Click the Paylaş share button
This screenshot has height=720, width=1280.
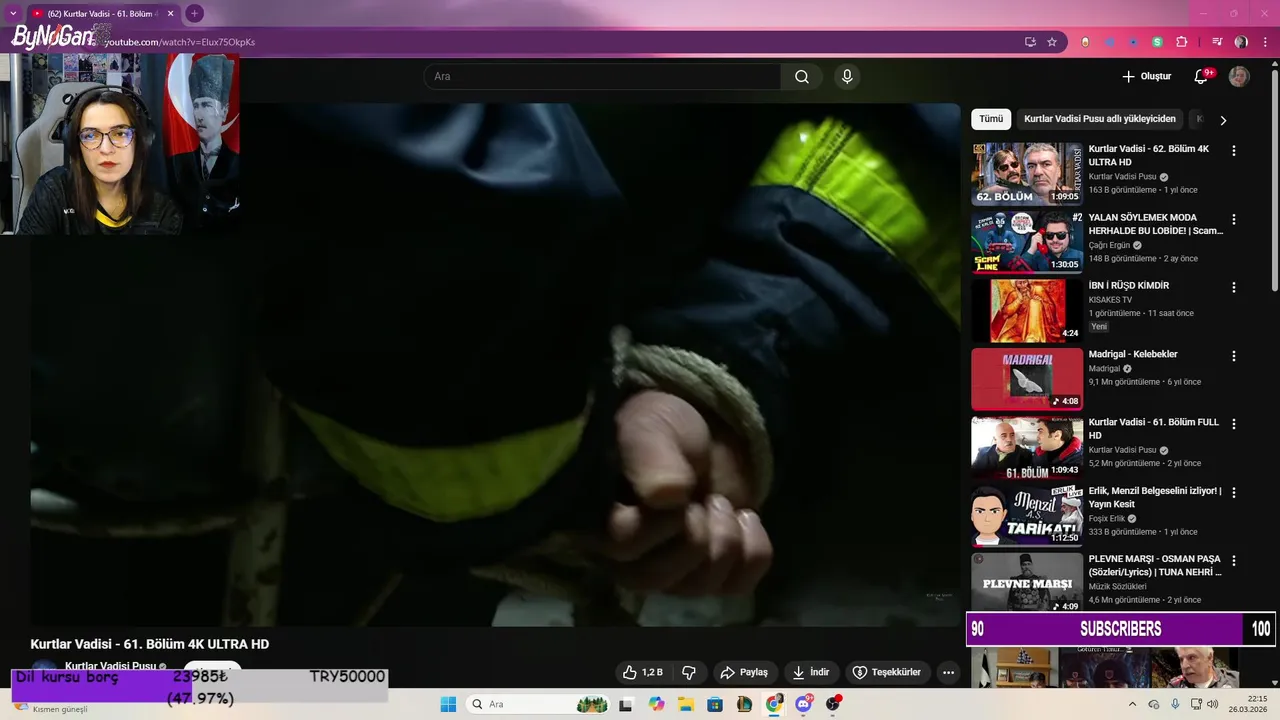(744, 673)
